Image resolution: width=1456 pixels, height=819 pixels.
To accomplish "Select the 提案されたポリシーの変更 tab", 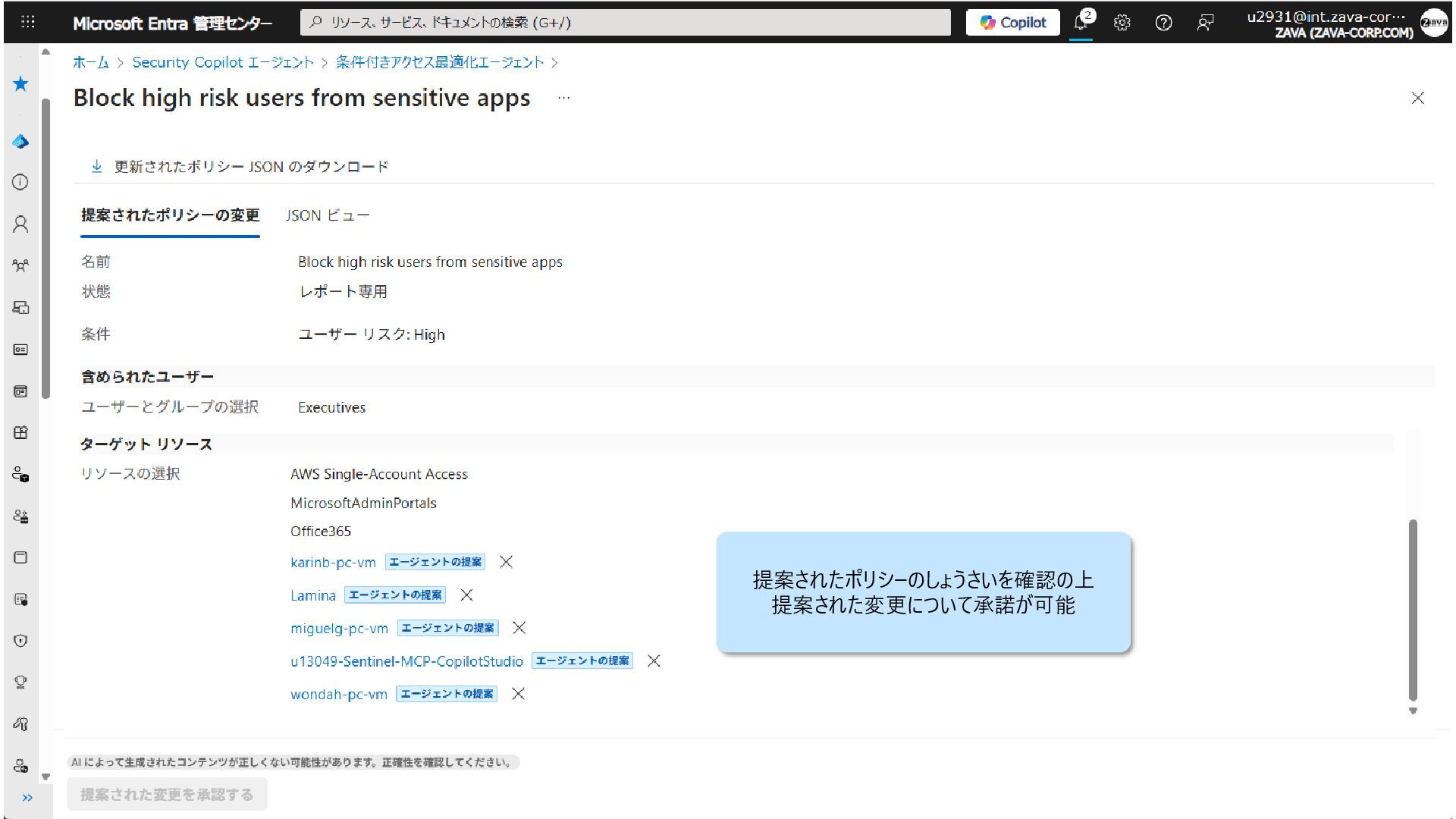I will coord(170,215).
